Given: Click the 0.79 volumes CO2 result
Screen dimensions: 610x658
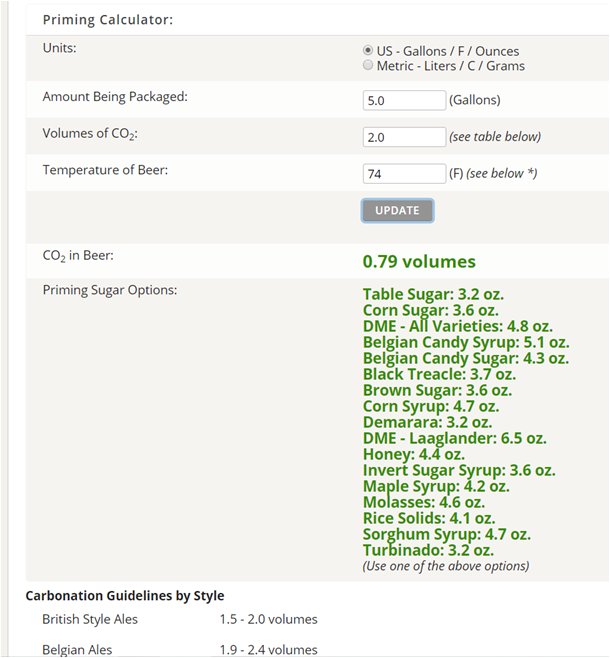Looking at the screenshot, I should click(419, 261).
